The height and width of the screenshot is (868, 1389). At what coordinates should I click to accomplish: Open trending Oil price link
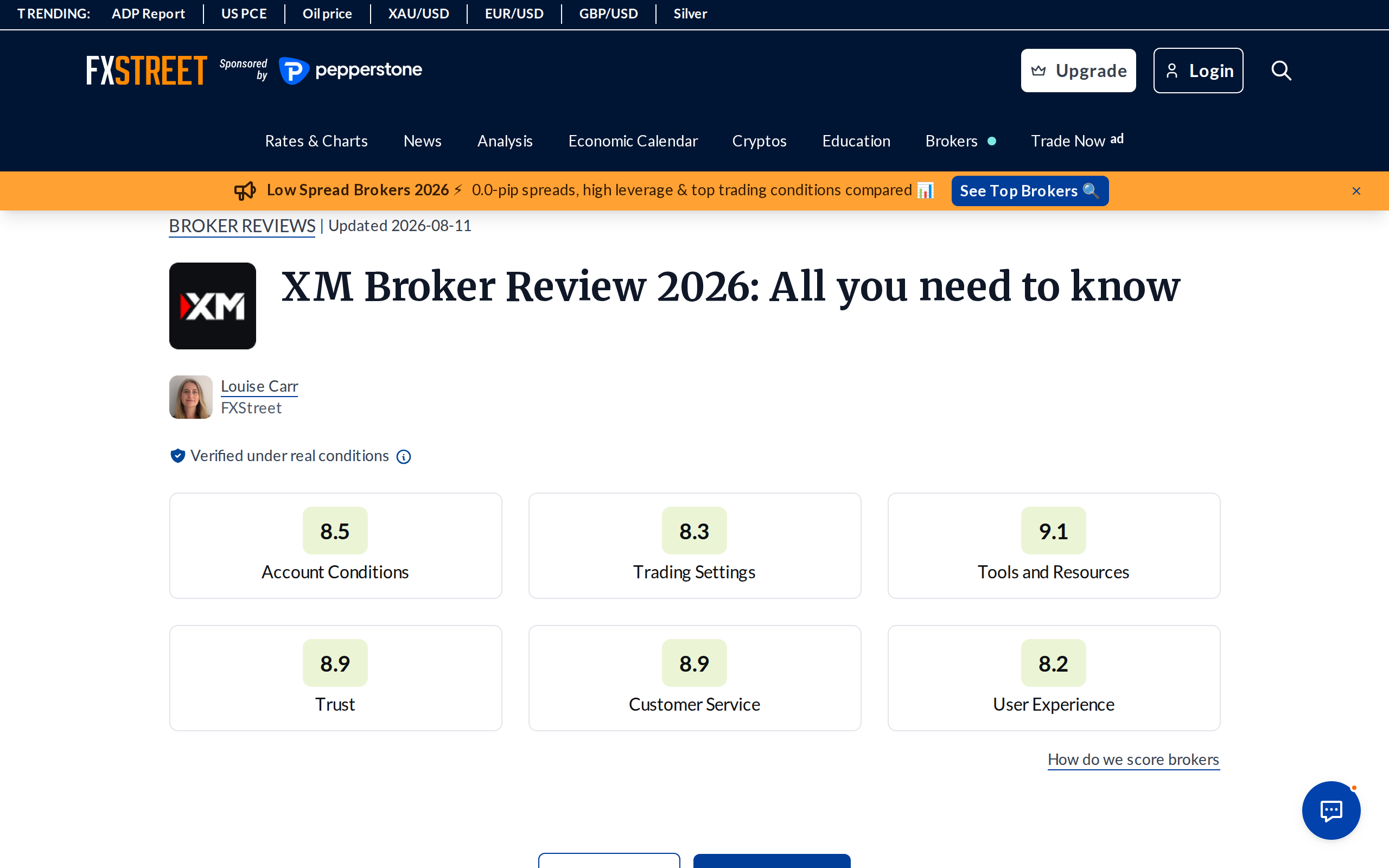click(x=327, y=14)
